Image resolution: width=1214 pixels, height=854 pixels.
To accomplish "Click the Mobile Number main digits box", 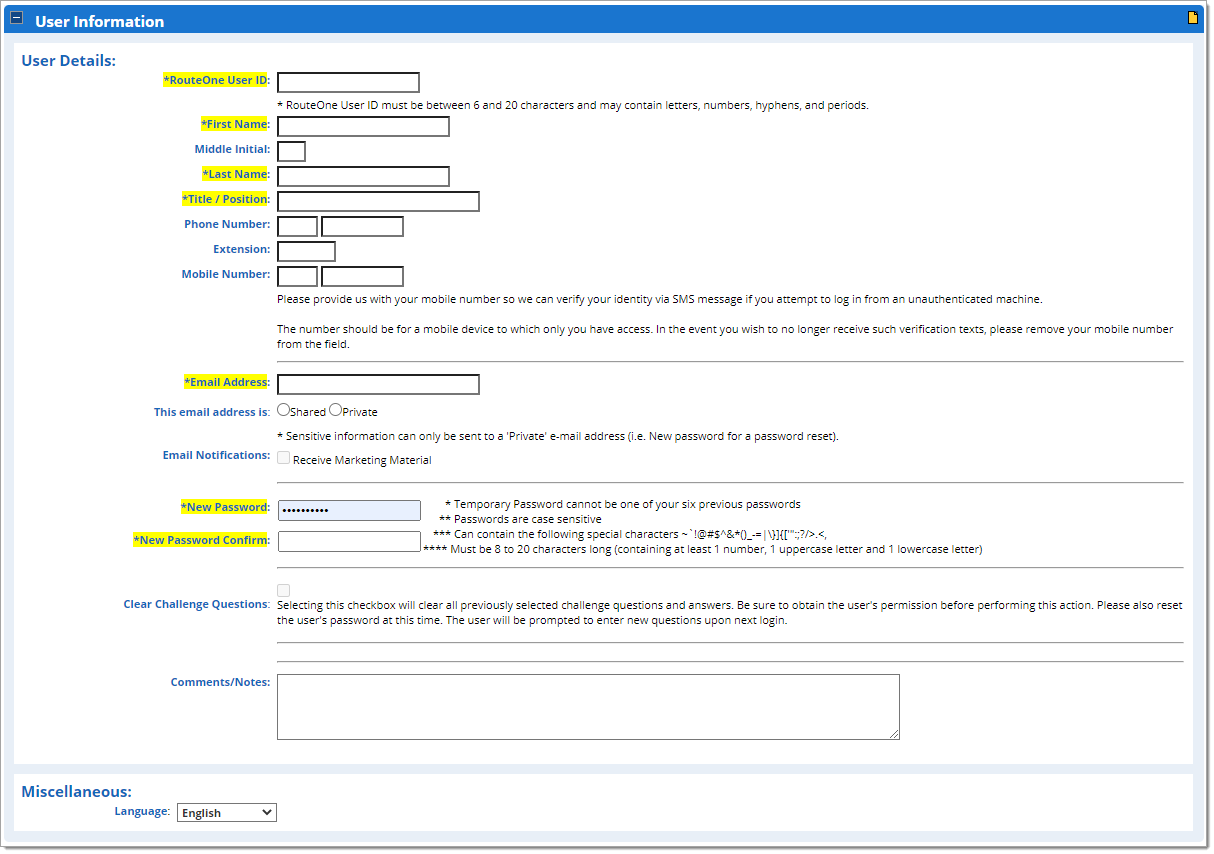I will [x=362, y=276].
